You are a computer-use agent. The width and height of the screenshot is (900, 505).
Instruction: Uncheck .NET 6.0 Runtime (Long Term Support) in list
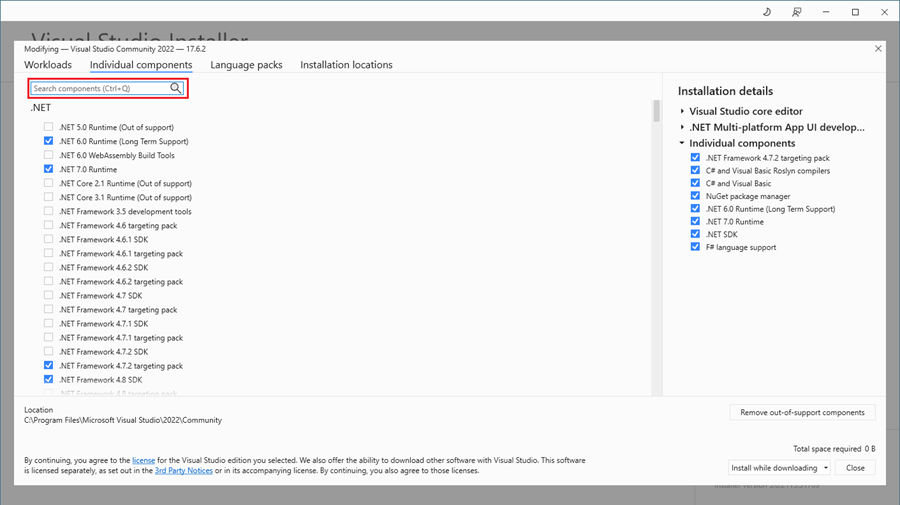tap(48, 141)
